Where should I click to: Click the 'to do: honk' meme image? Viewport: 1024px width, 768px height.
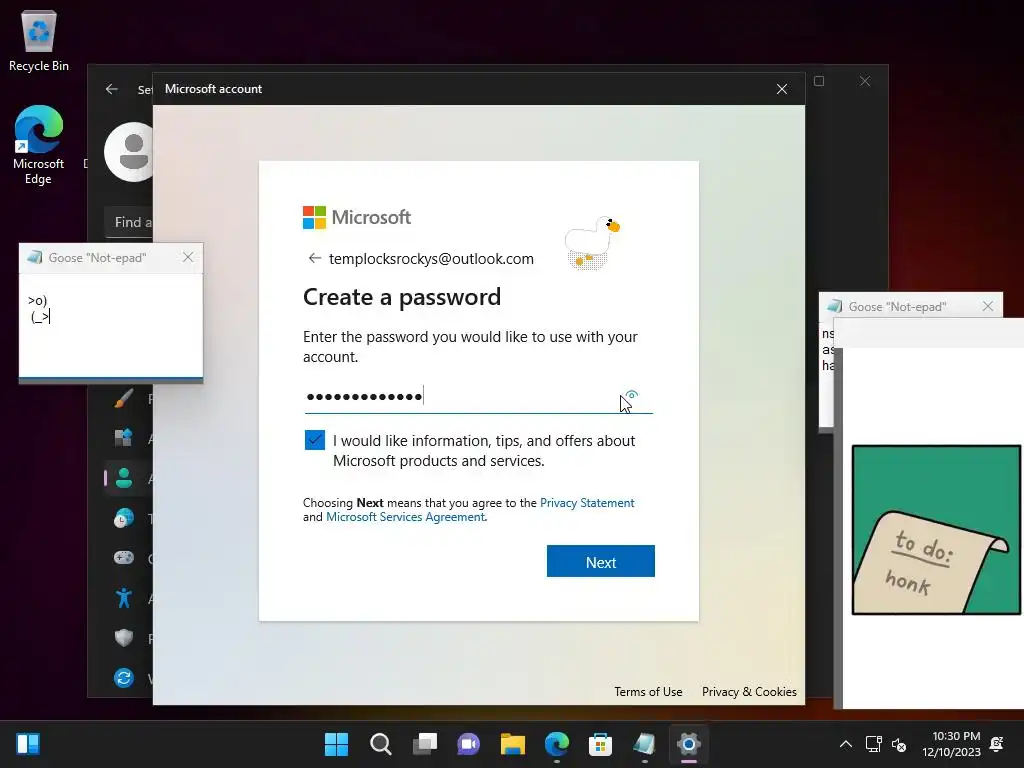click(936, 530)
